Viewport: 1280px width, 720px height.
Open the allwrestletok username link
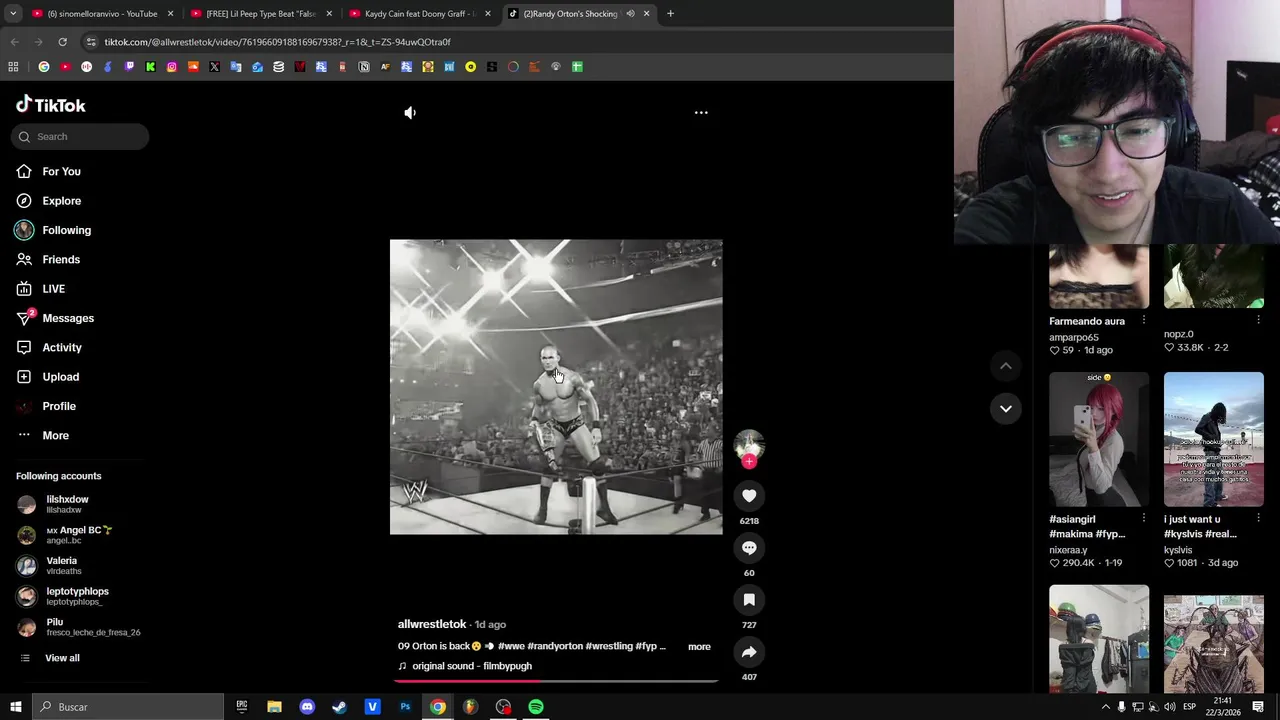pyautogui.click(x=432, y=624)
